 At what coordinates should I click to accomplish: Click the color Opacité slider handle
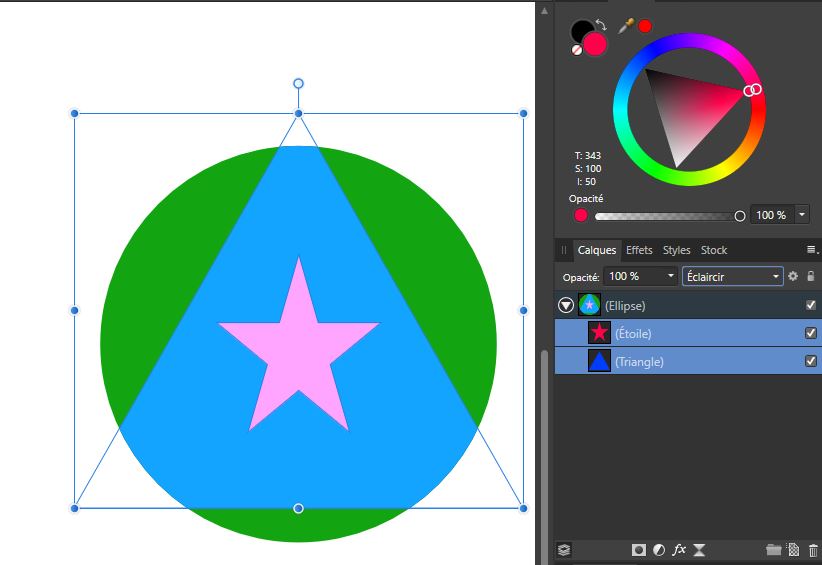pos(740,216)
